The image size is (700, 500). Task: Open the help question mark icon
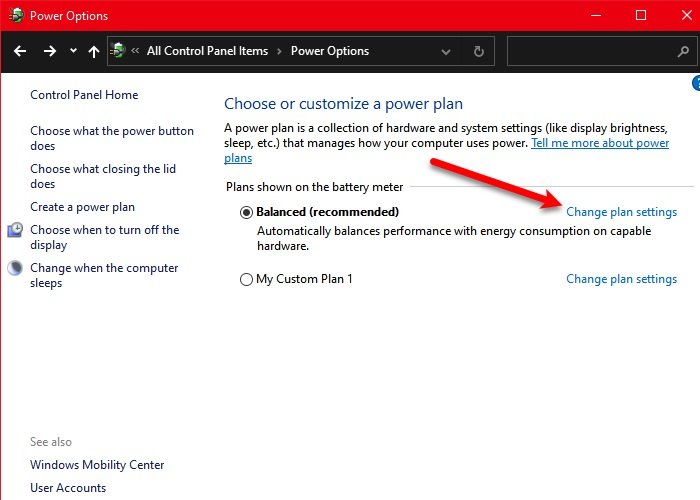(696, 86)
